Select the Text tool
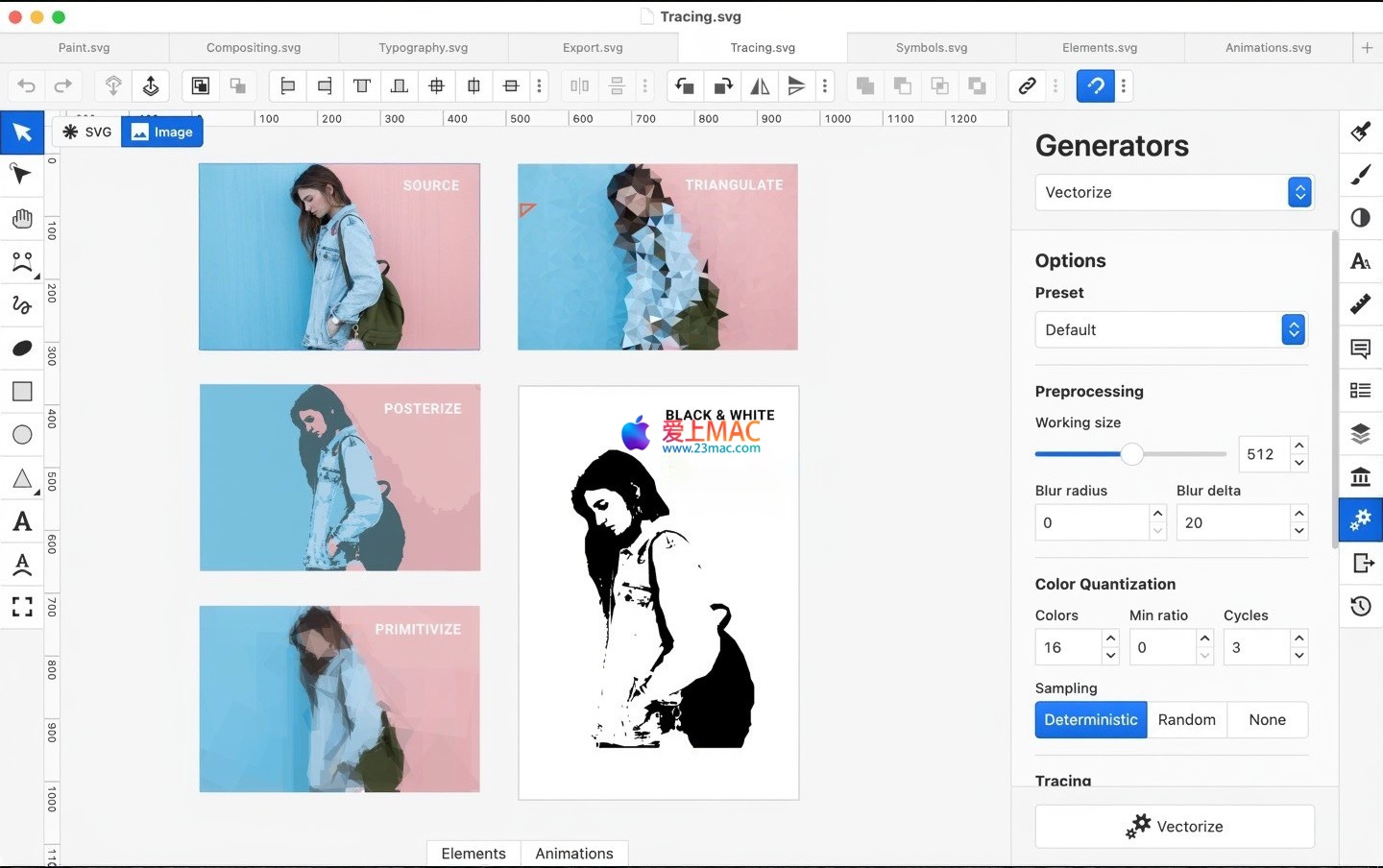Image resolution: width=1383 pixels, height=868 pixels. click(22, 521)
